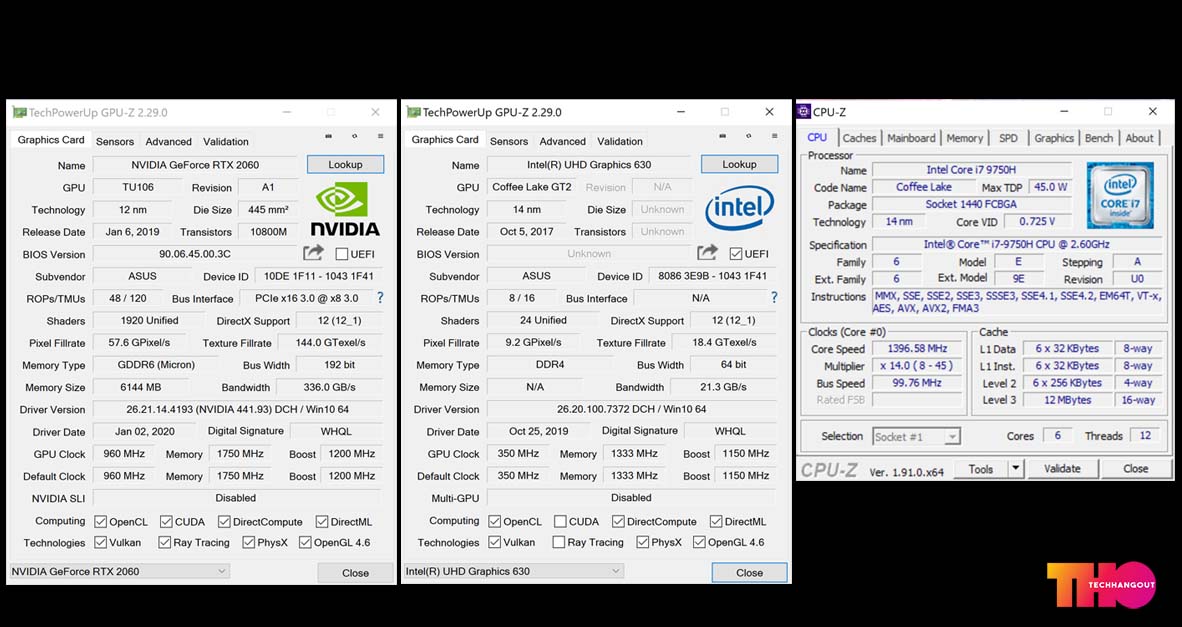The height and width of the screenshot is (627, 1182).
Task: Click Lookup button in NVIDIA GPU-Z window
Action: point(345,164)
